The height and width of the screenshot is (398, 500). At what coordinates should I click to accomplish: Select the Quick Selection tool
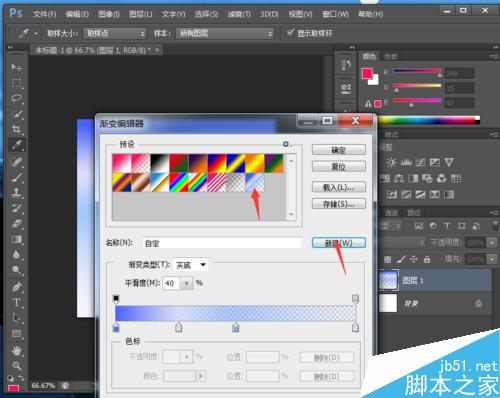(x=16, y=114)
